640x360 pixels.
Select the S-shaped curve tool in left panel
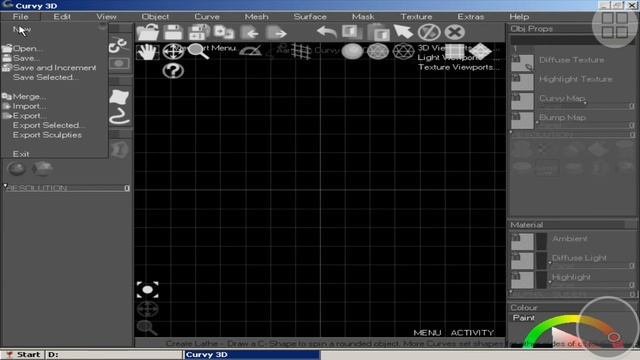click(x=119, y=116)
